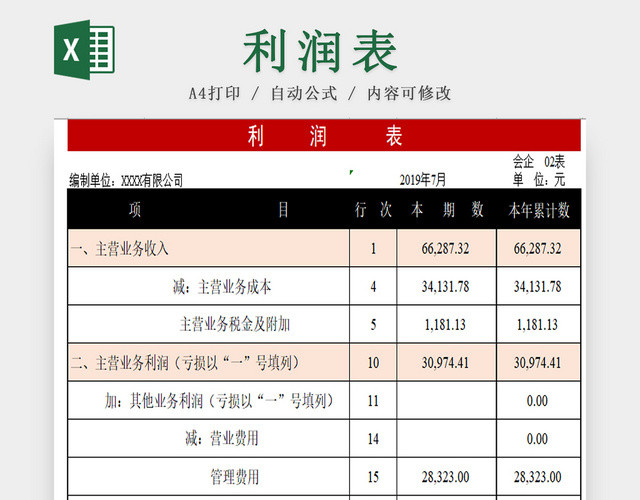Select row number 4 in the 行次 column
The width and height of the screenshot is (640, 500).
point(373,287)
